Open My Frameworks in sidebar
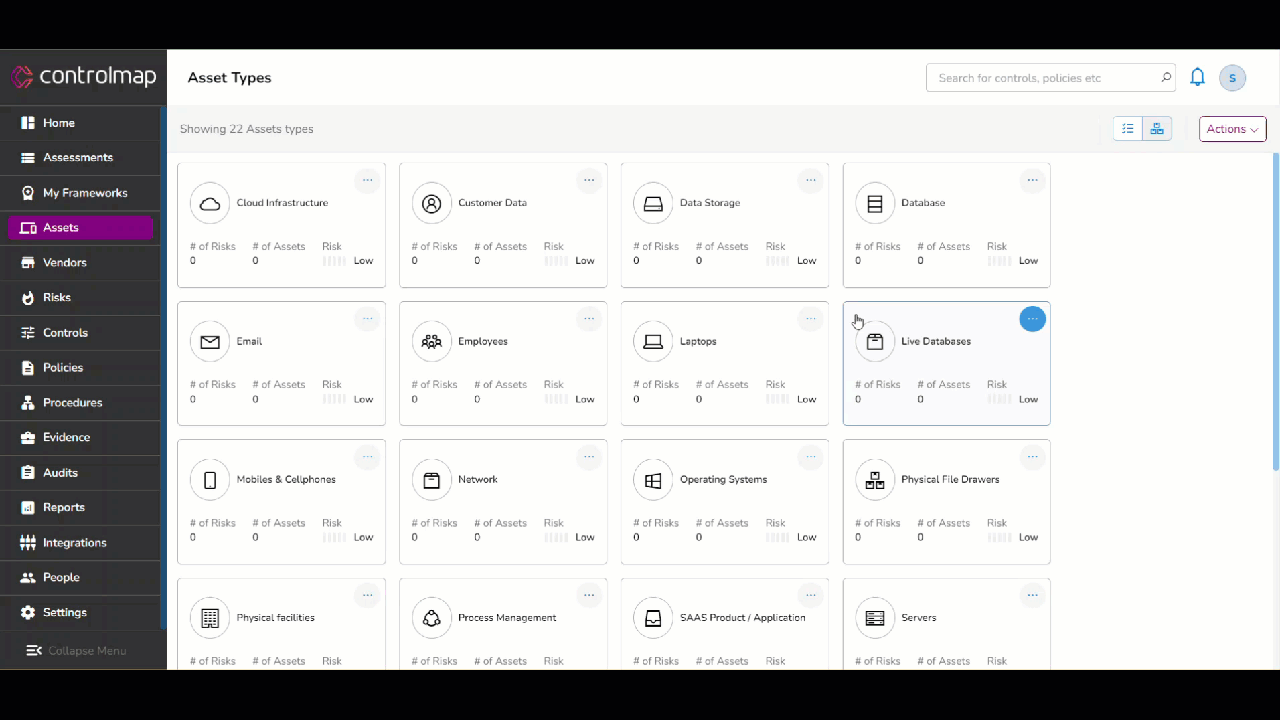1280x720 pixels. click(80, 193)
